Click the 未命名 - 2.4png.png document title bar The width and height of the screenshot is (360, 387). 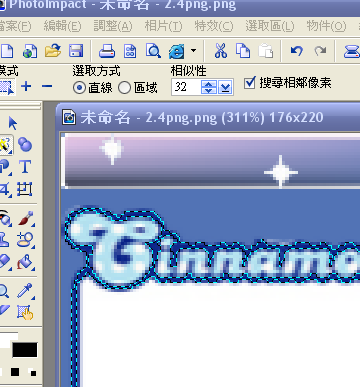click(208, 117)
